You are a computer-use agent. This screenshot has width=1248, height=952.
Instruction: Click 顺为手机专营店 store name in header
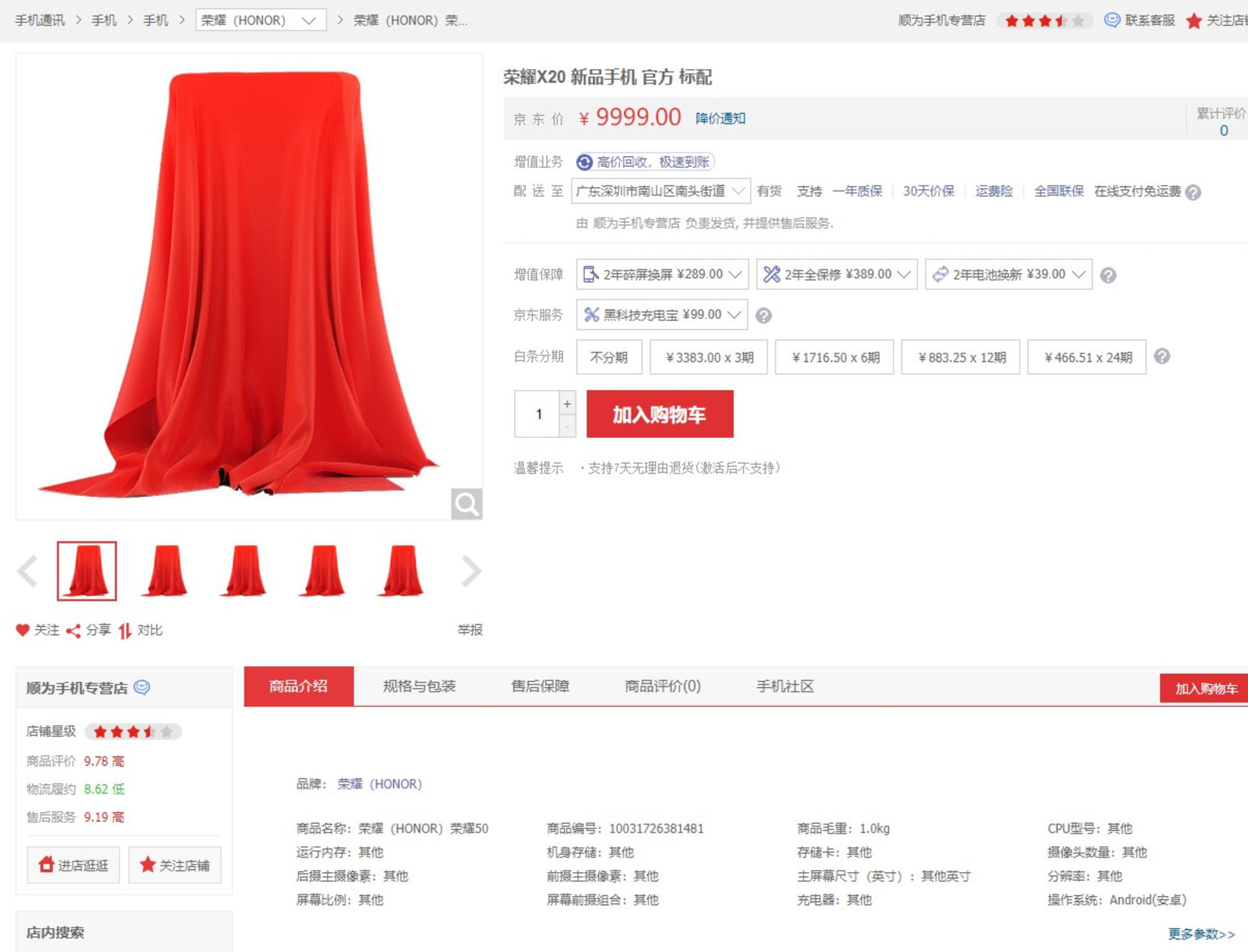click(x=942, y=20)
